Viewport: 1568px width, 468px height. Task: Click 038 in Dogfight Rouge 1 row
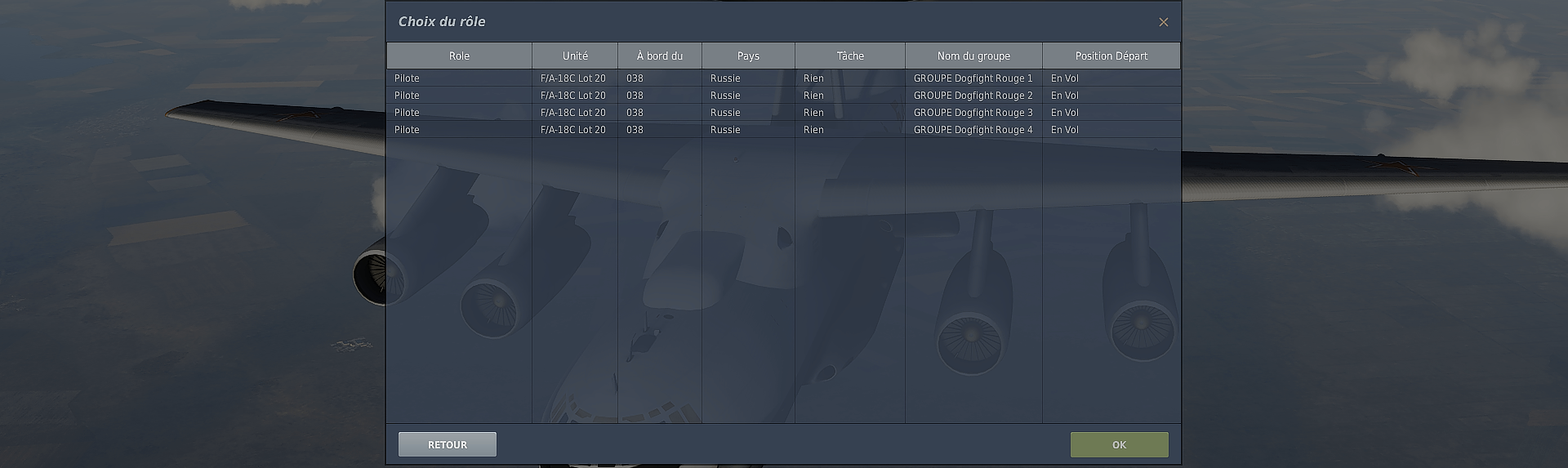(x=635, y=78)
